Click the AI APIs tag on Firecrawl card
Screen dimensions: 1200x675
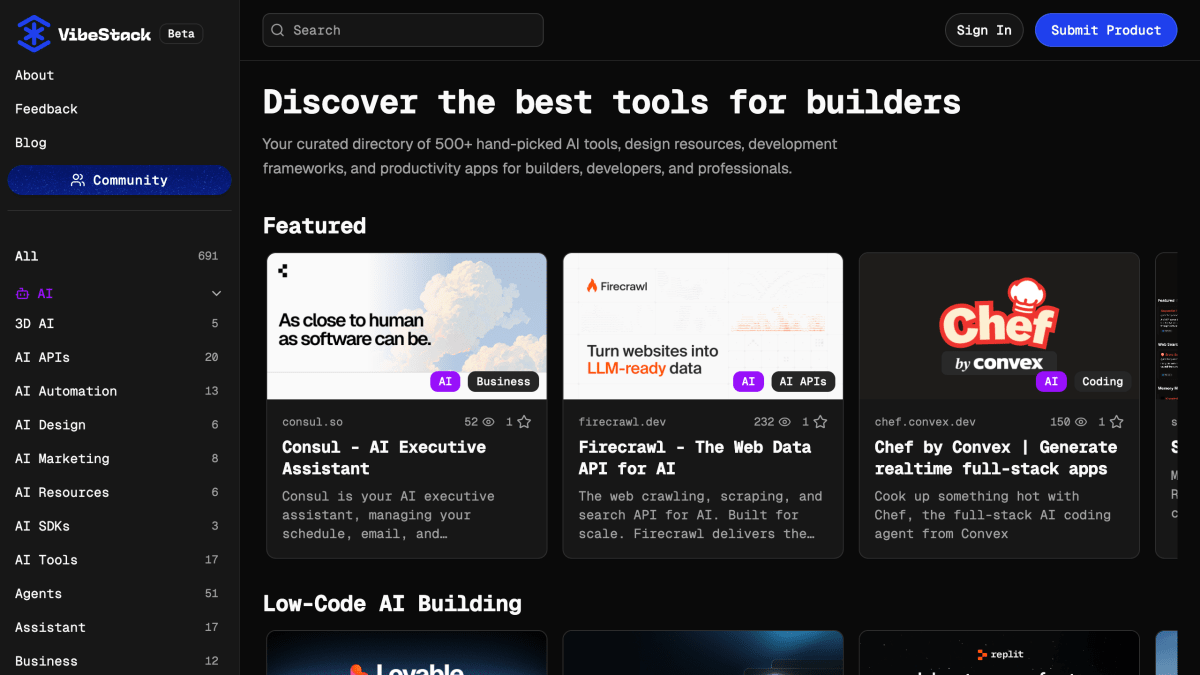pyautogui.click(x=803, y=381)
